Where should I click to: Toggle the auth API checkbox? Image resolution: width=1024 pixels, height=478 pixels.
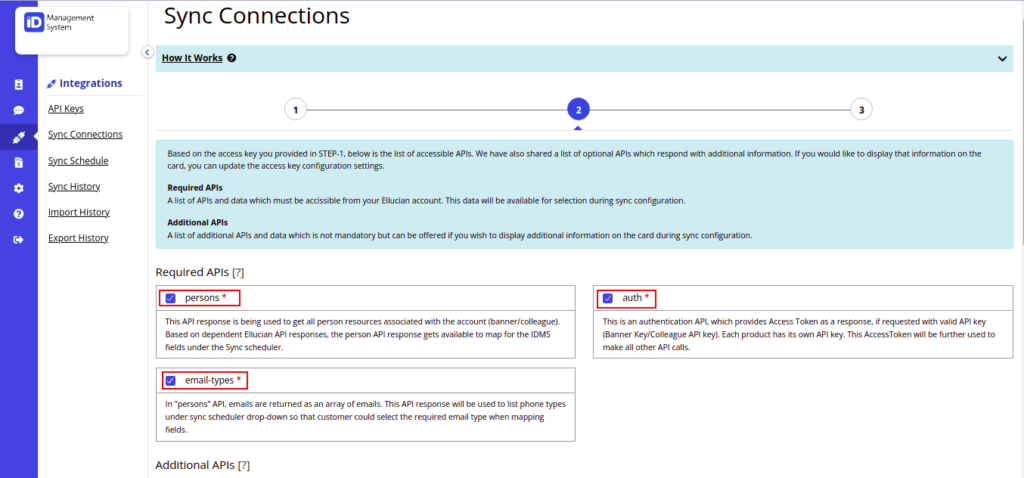click(608, 298)
